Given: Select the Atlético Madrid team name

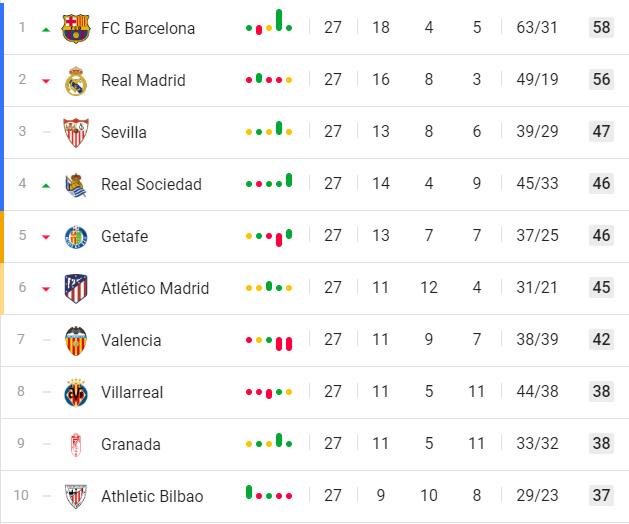Looking at the screenshot, I should (x=155, y=288).
